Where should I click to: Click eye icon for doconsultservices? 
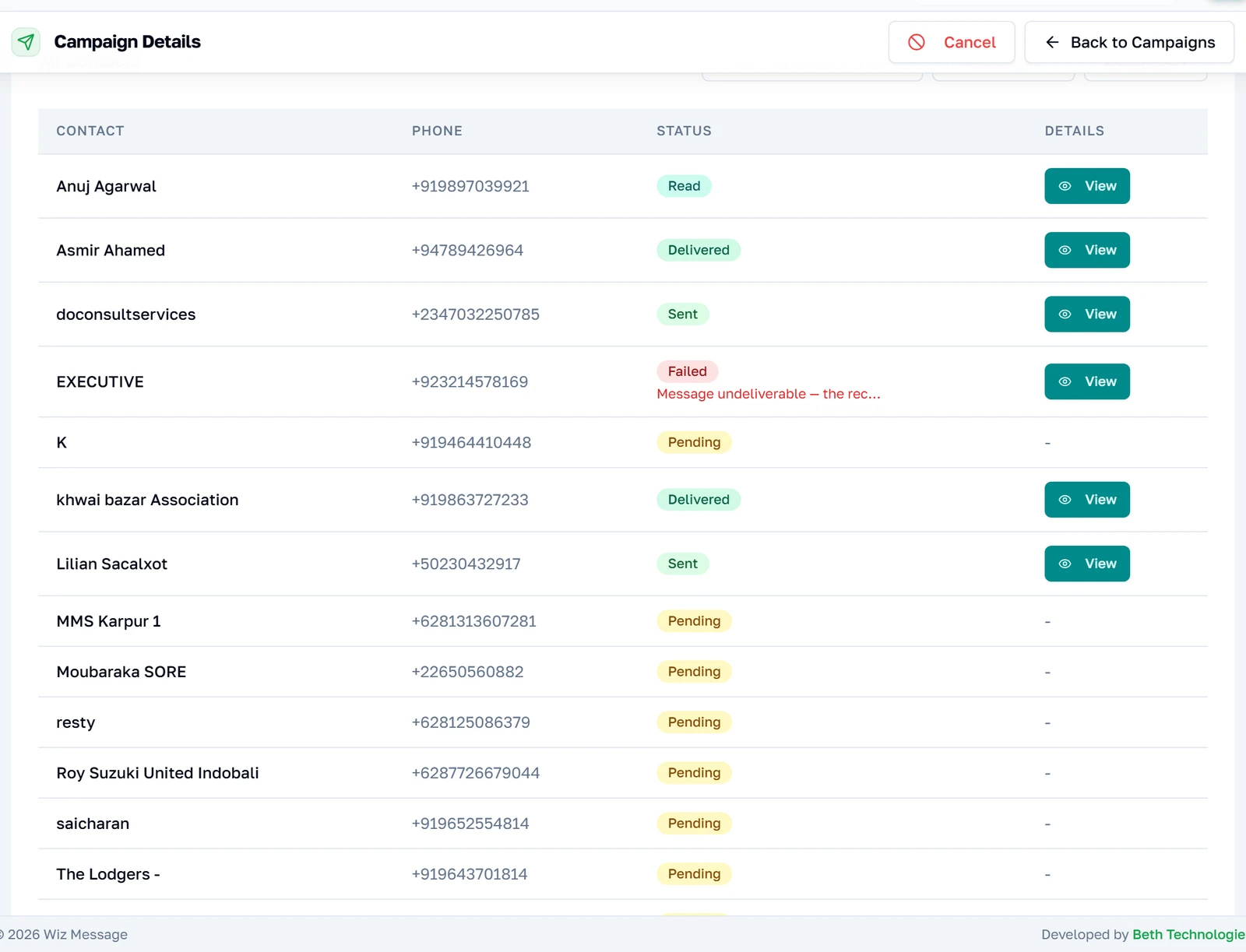(1065, 314)
